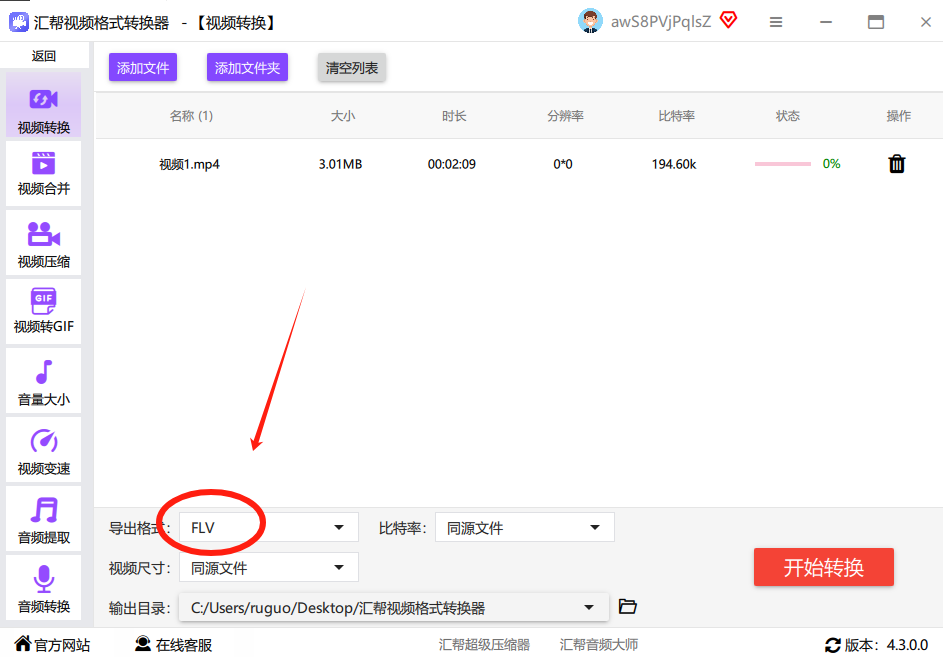943x657 pixels.
Task: Click the 开始转换 button
Action: point(824,567)
